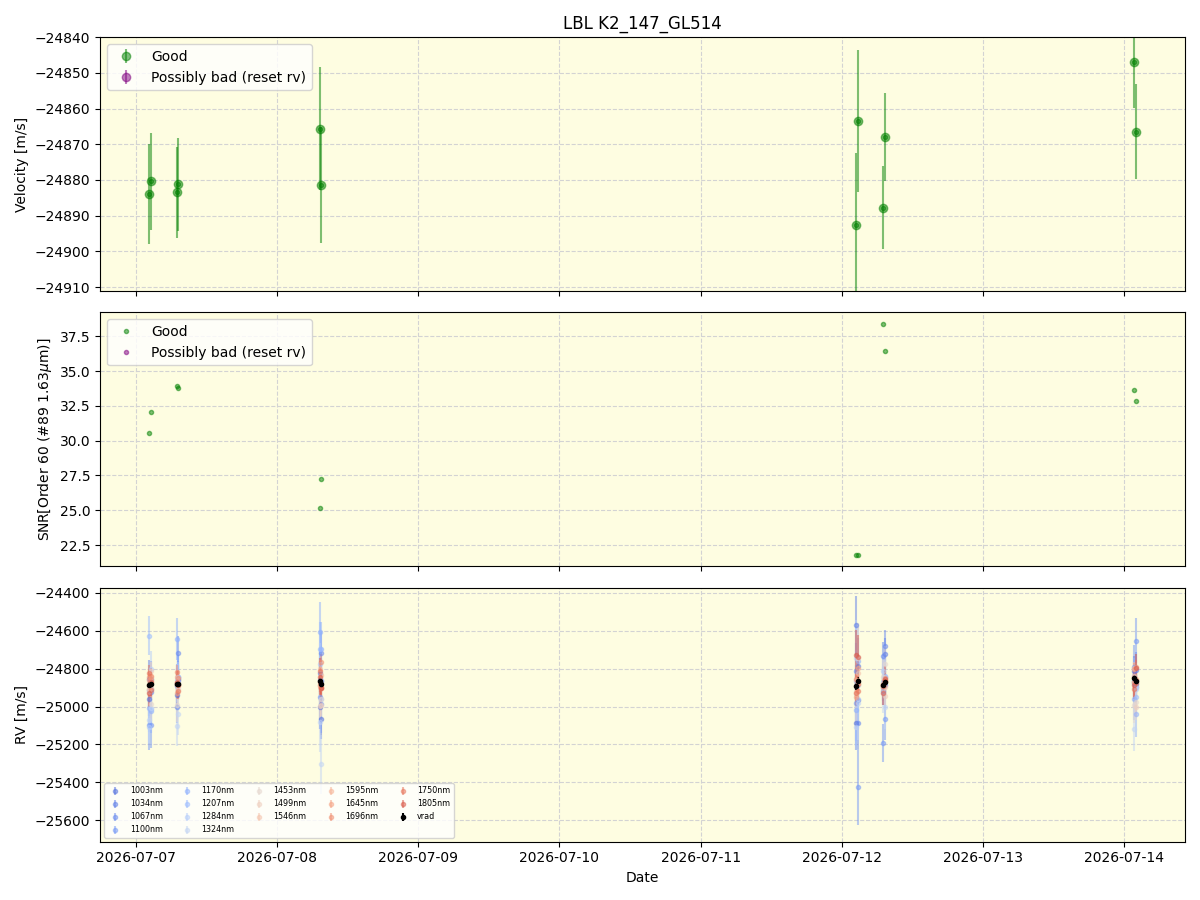The width and height of the screenshot is (1200, 900).
Task: Click the purple Possibly bad marker in SNR legend
Action: 126,352
